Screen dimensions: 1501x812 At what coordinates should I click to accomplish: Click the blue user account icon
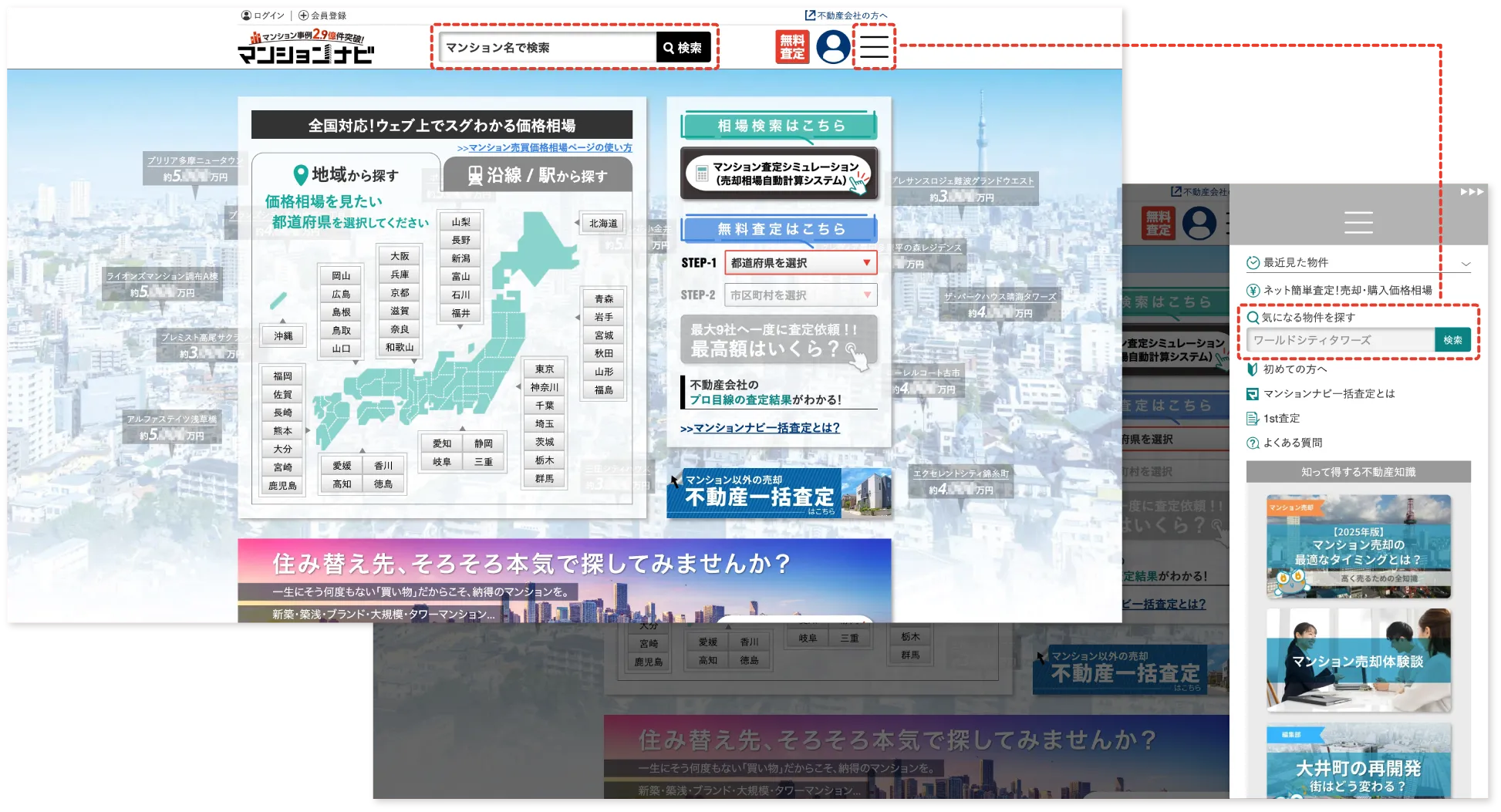(x=833, y=47)
